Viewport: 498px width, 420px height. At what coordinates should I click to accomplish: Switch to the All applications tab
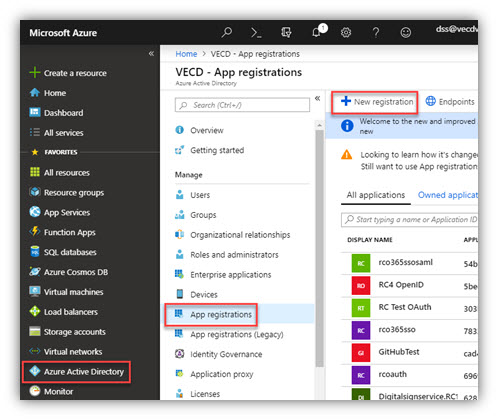(376, 195)
